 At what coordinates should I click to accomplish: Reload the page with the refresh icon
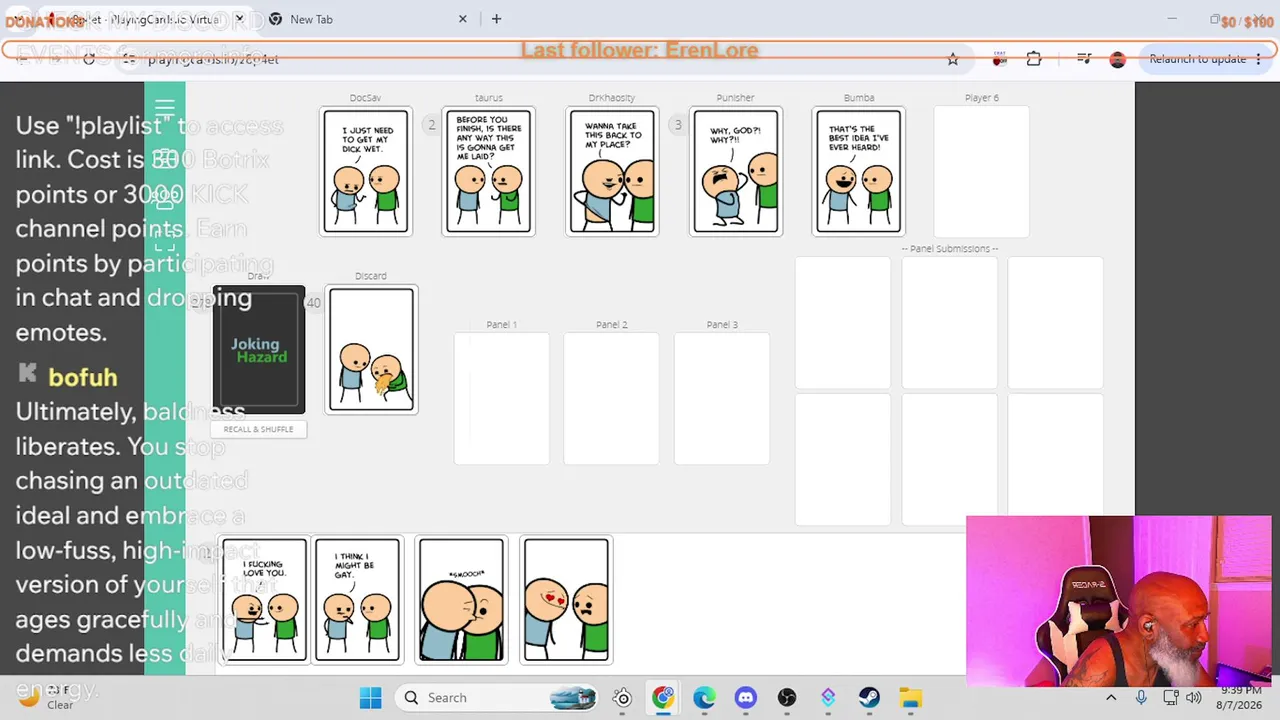click(89, 59)
